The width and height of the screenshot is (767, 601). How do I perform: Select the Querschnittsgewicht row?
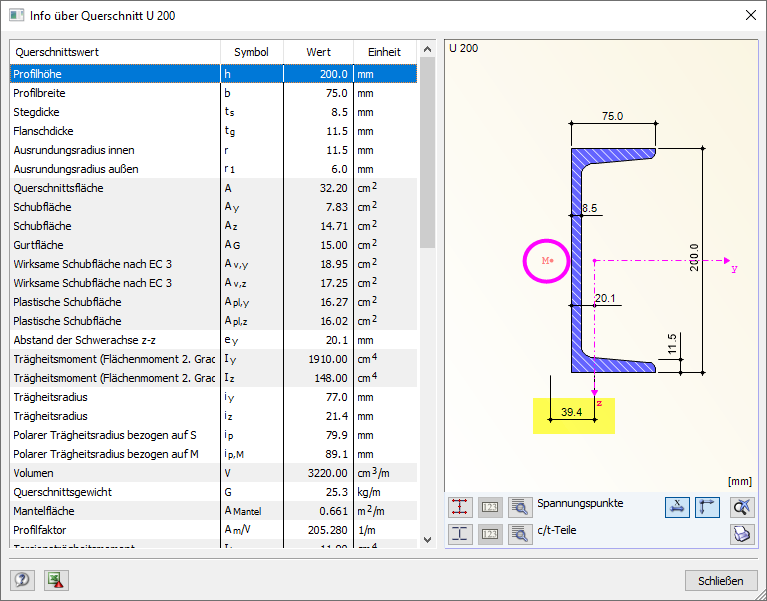[213, 492]
